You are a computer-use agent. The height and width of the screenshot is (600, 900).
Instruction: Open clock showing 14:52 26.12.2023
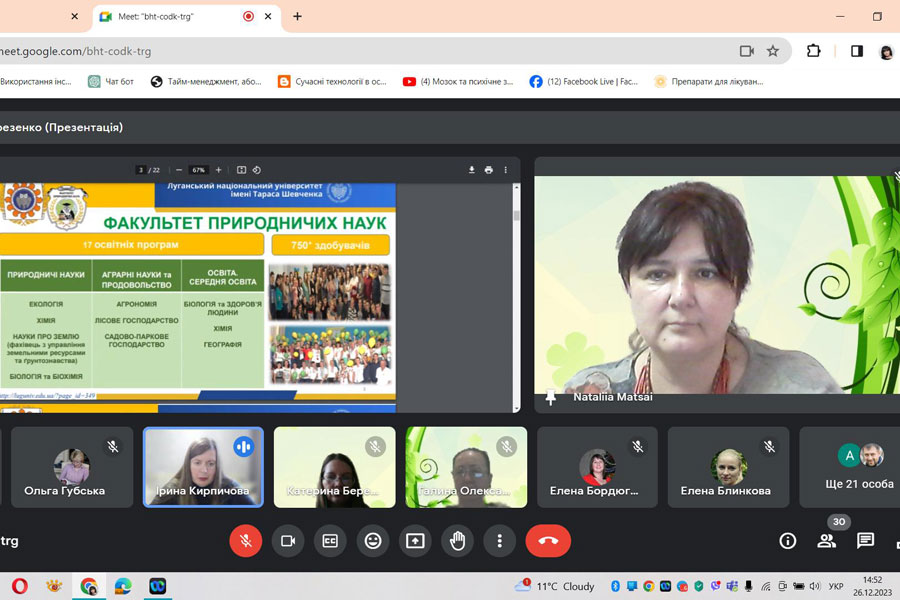tap(872, 586)
